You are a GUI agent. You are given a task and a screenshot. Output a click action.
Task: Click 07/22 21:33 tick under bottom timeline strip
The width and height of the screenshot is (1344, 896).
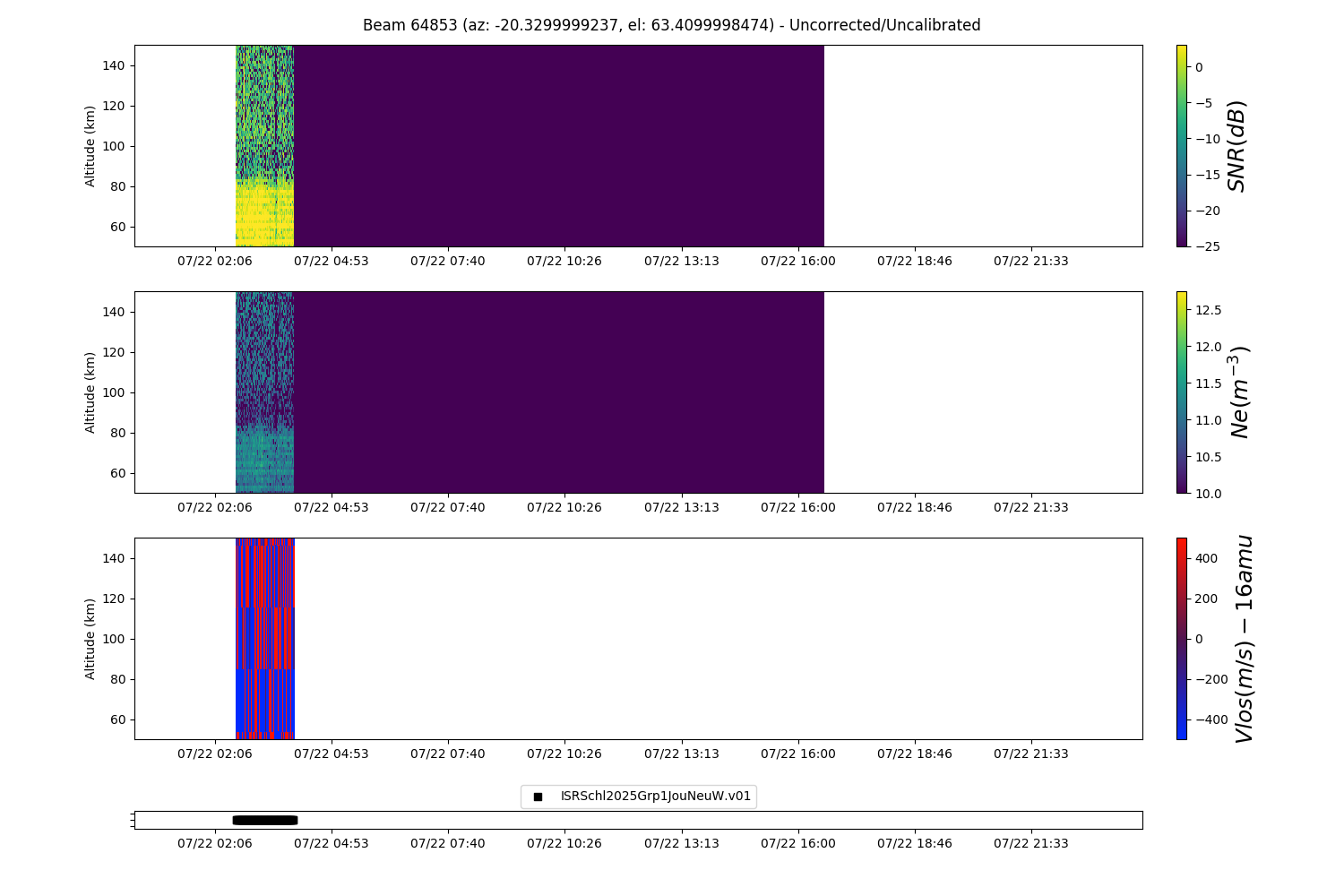point(1030,843)
